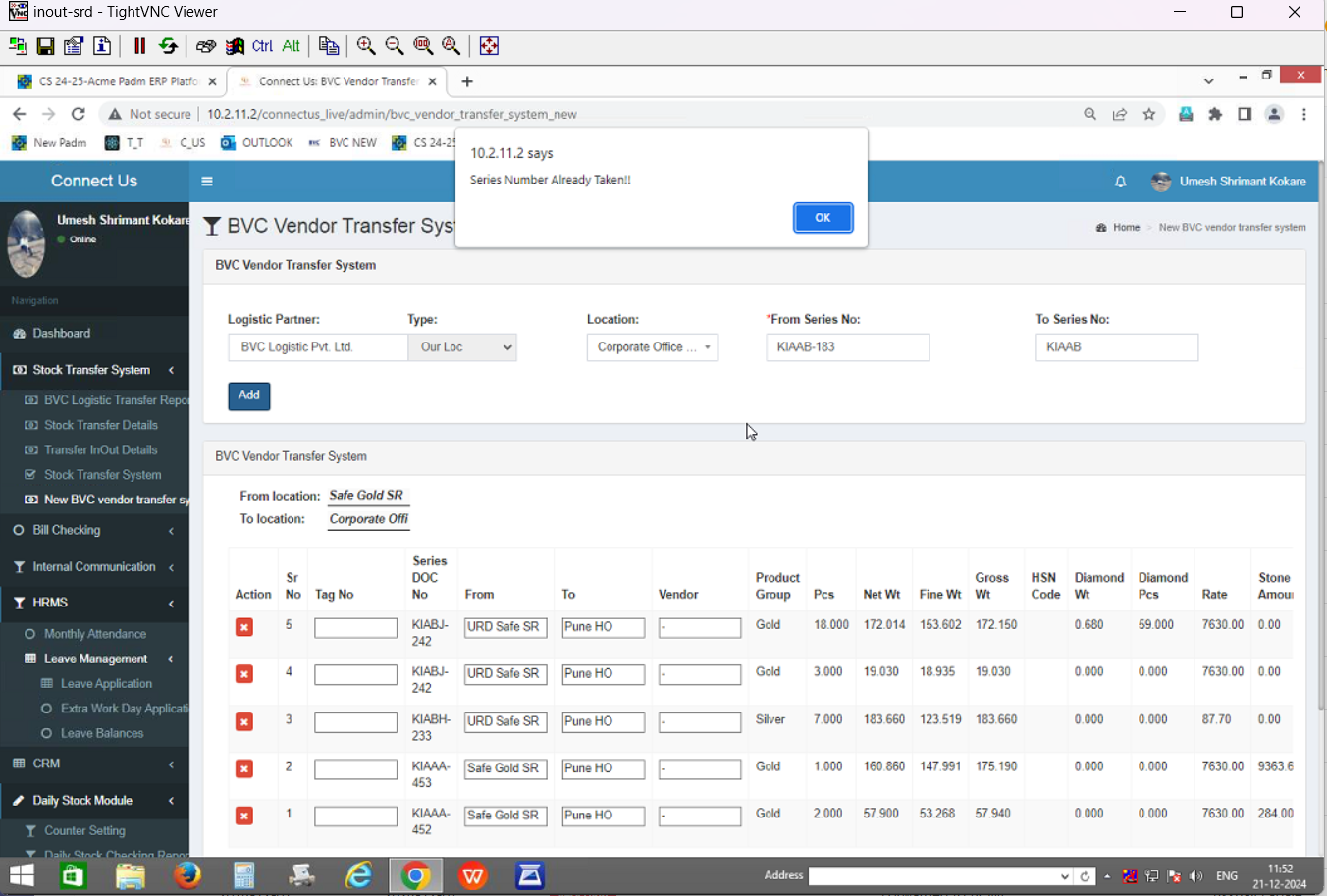Image resolution: width=1327 pixels, height=896 pixels.
Task: Collapse the HRMS menu
Action: (94, 603)
